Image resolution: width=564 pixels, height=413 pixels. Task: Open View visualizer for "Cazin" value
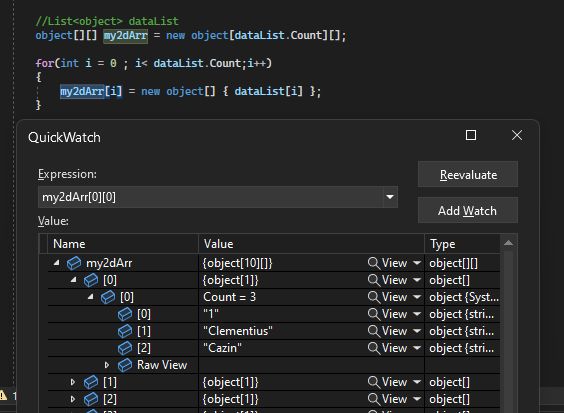point(388,348)
